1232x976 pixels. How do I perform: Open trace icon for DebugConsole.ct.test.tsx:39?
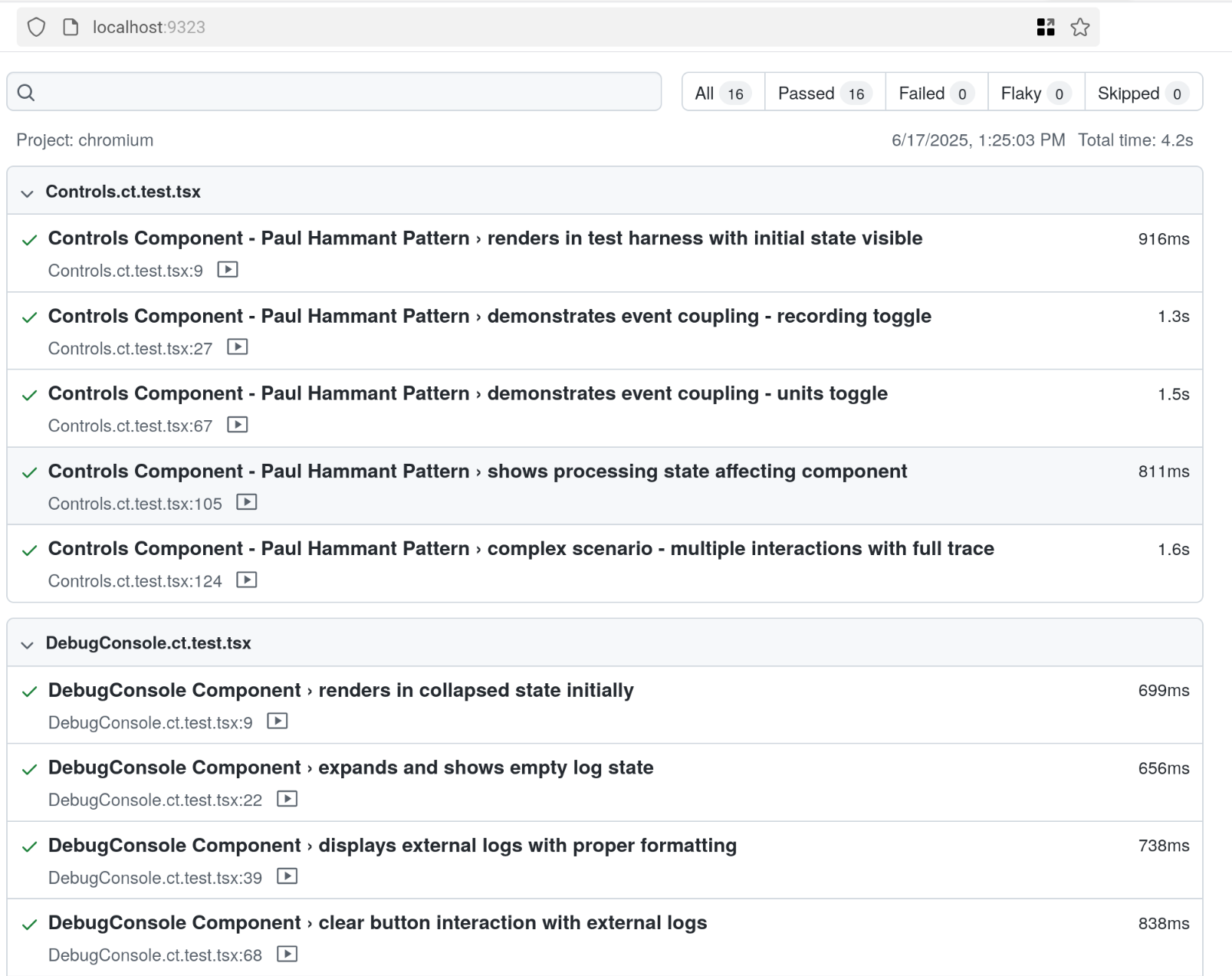pos(287,876)
